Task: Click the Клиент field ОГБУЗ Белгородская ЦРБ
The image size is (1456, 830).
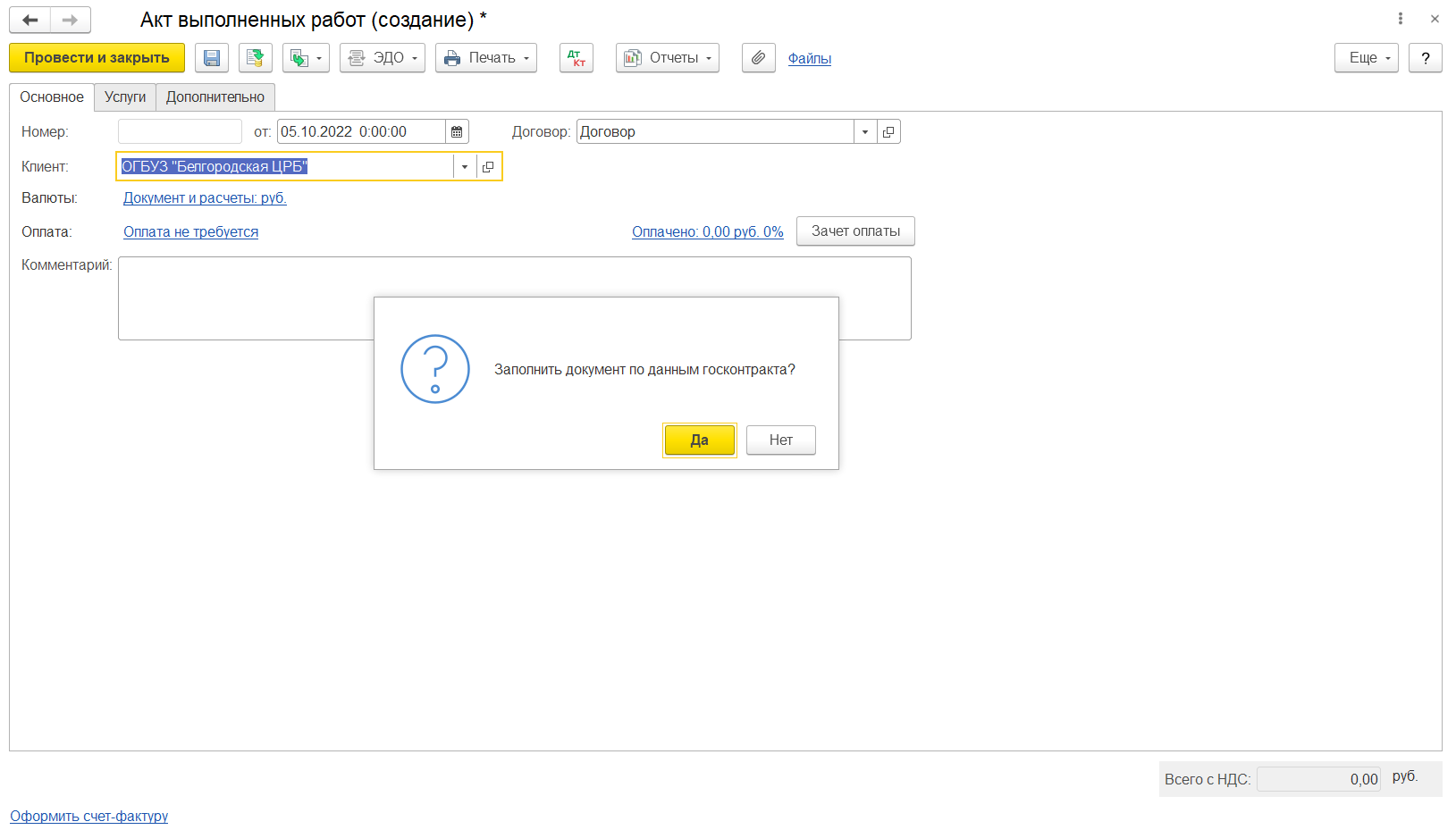Action: tap(285, 167)
